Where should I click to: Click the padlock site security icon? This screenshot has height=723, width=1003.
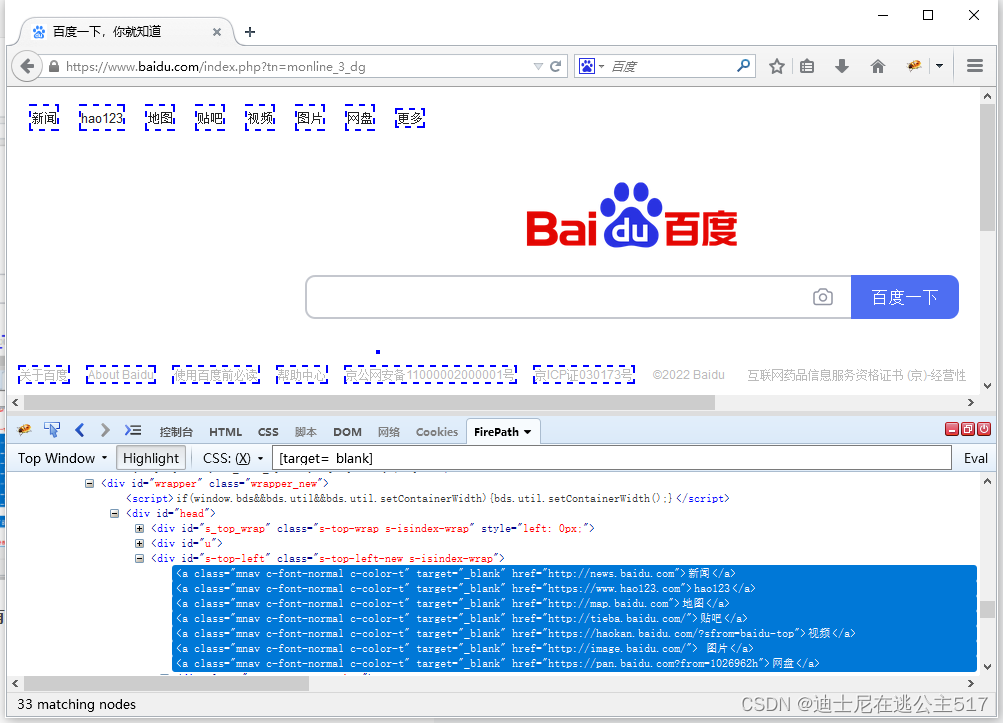[x=54, y=66]
